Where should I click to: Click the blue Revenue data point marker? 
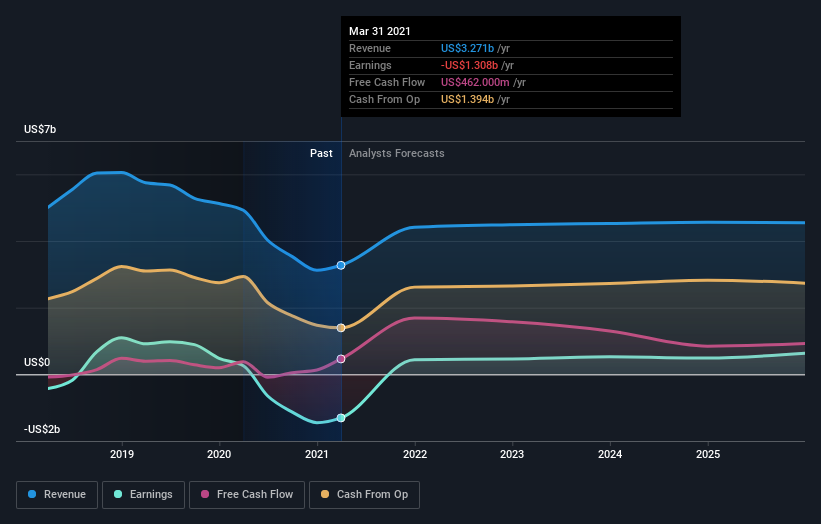point(341,265)
